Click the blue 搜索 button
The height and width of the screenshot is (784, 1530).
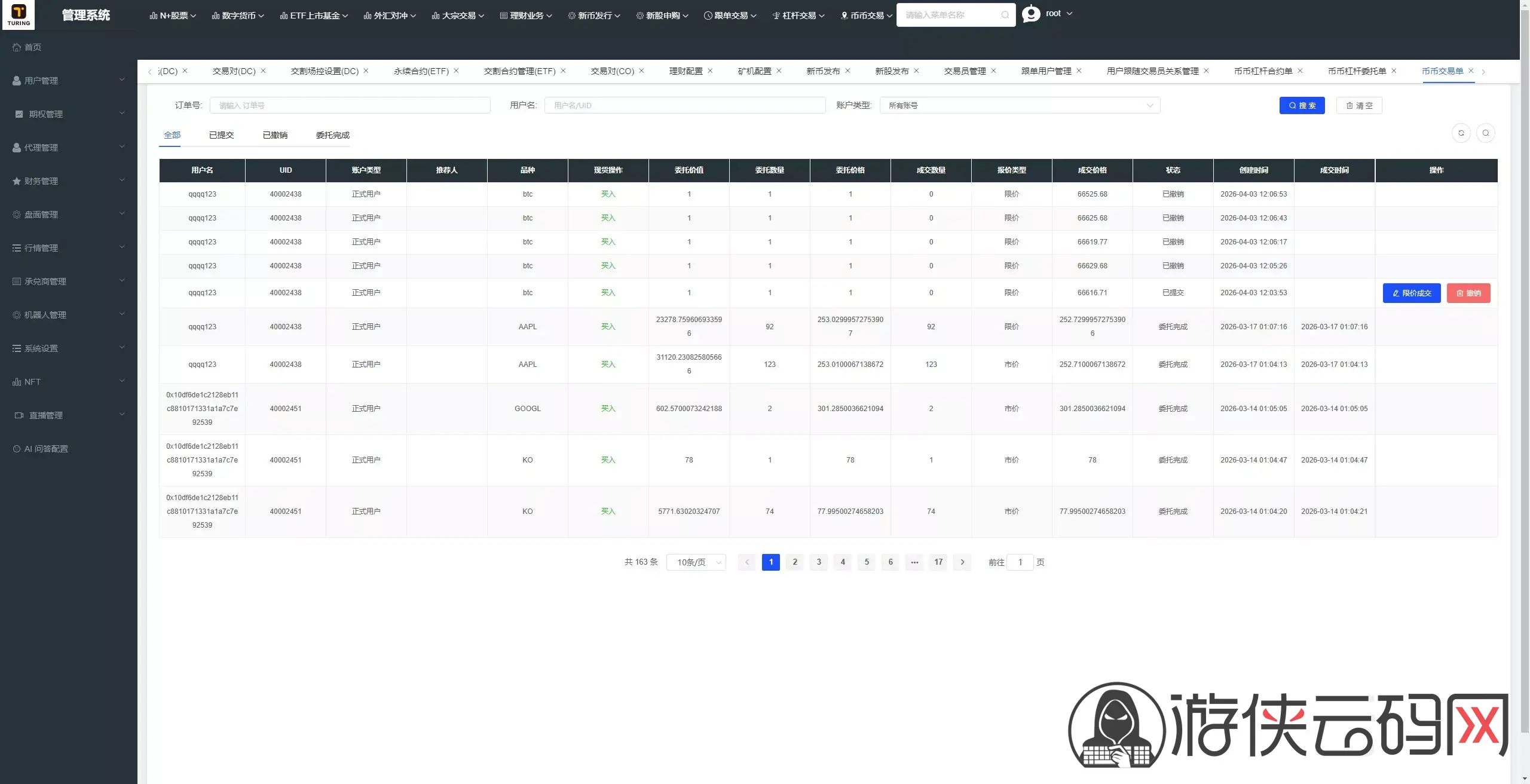point(1302,106)
